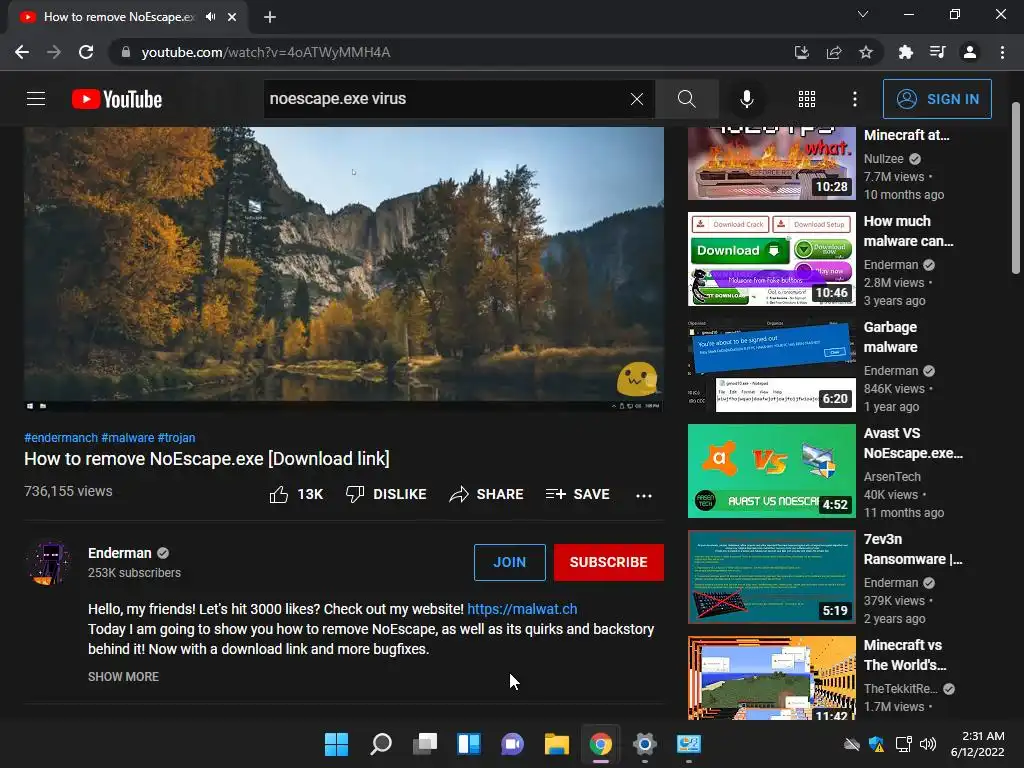Click inside the noescape.exe virus search field
Image resolution: width=1024 pixels, height=768 pixels.
(444, 99)
